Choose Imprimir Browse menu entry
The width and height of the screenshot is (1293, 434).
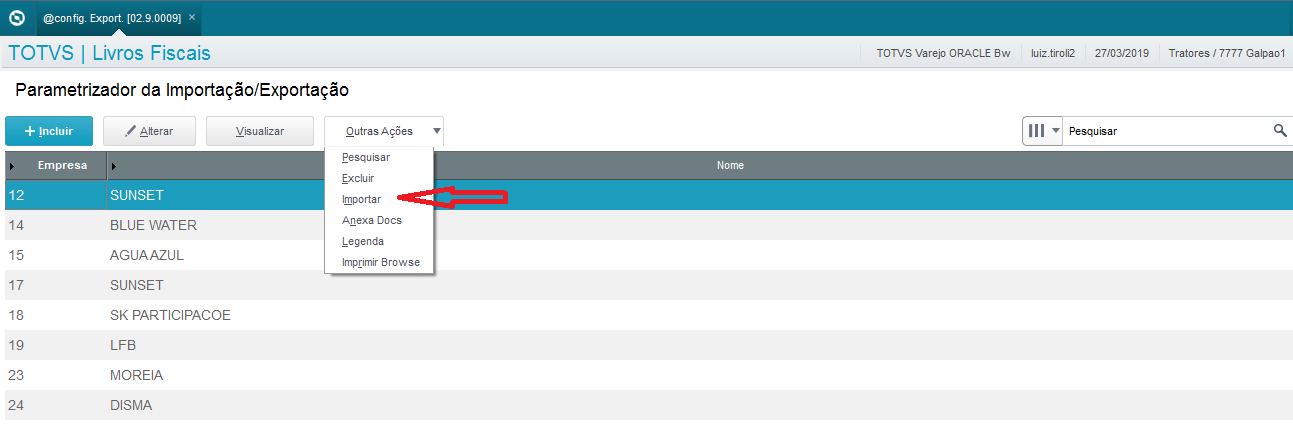coord(381,262)
